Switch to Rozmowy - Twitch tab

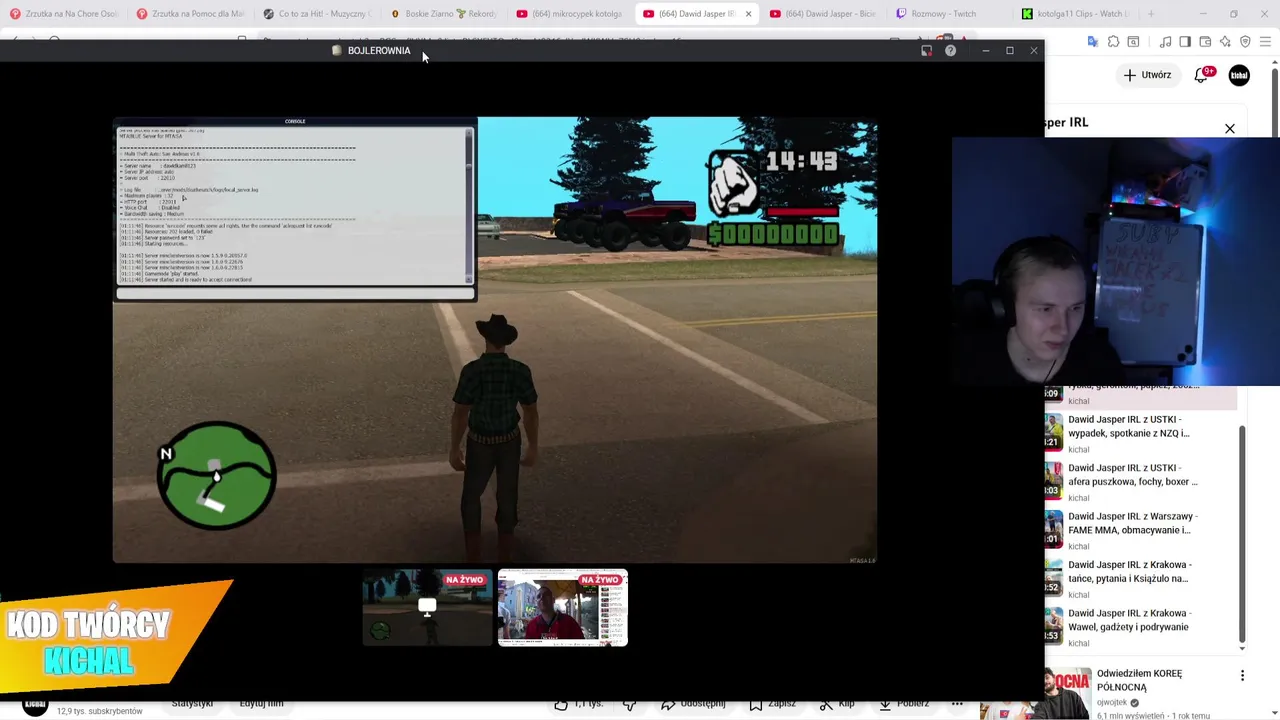click(950, 14)
